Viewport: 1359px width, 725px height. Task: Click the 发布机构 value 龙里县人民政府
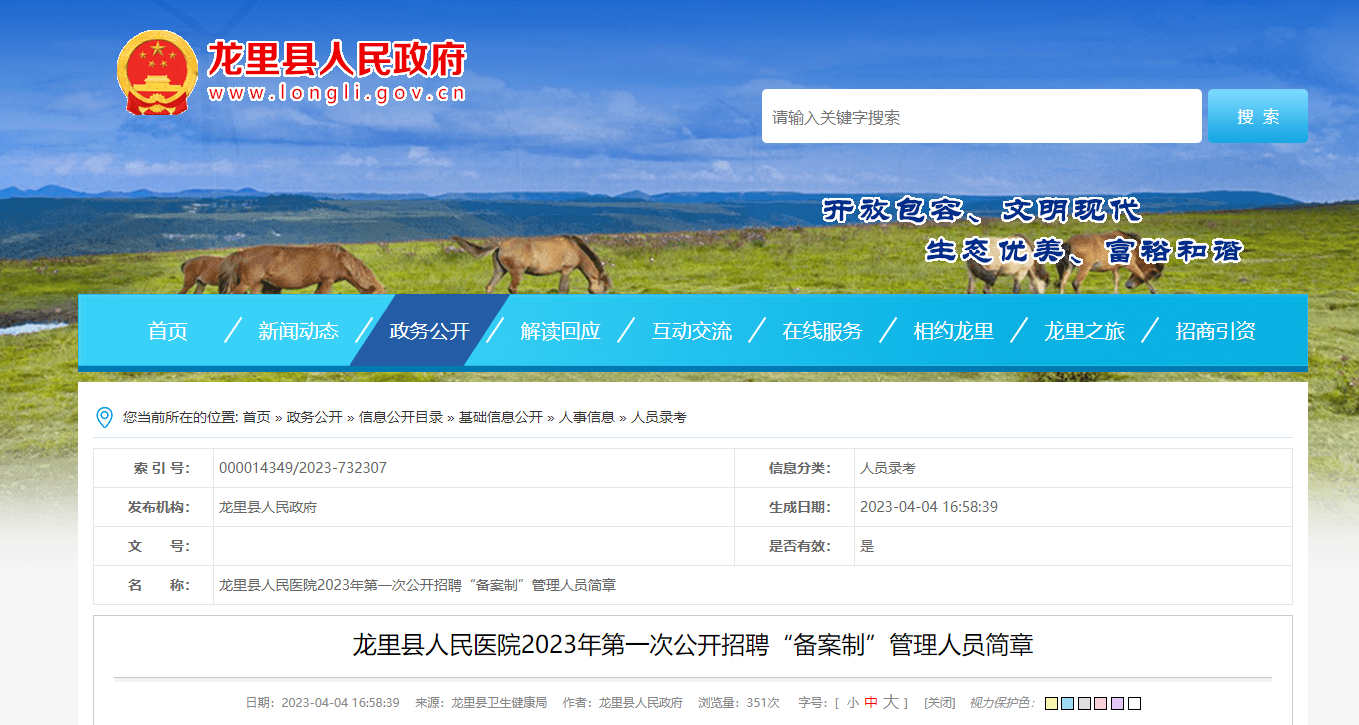pos(268,507)
